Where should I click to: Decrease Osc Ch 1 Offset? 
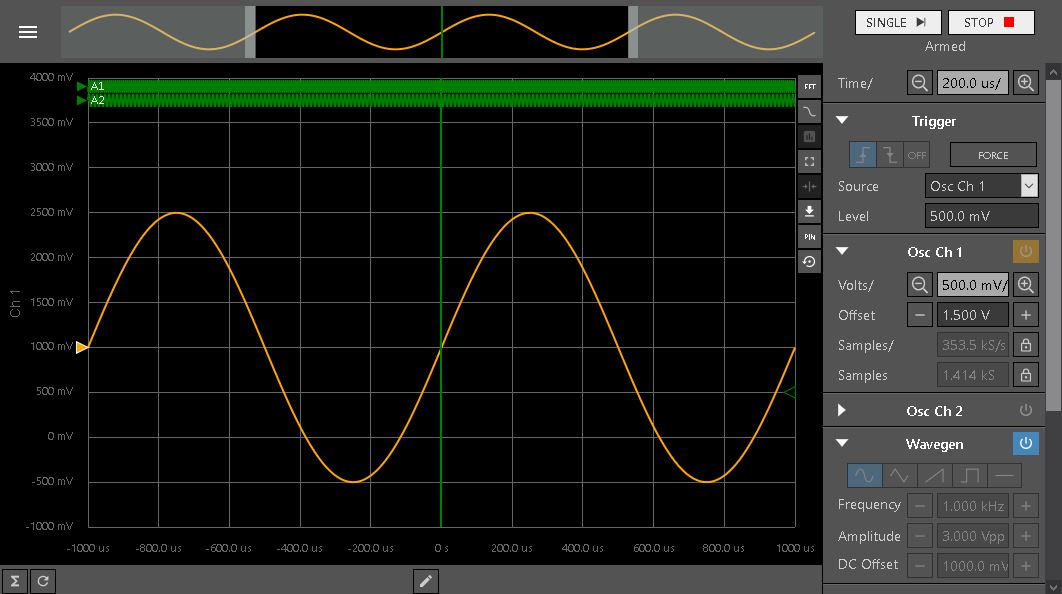[920, 315]
